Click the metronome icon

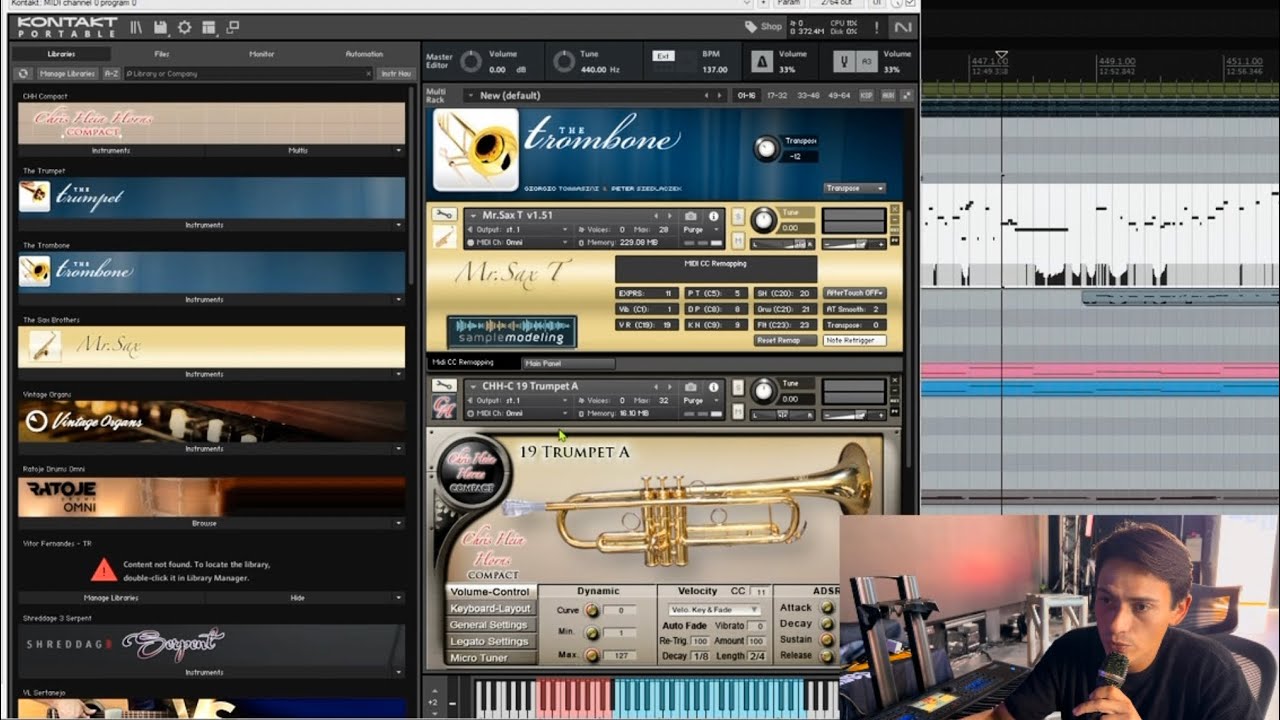[762, 62]
